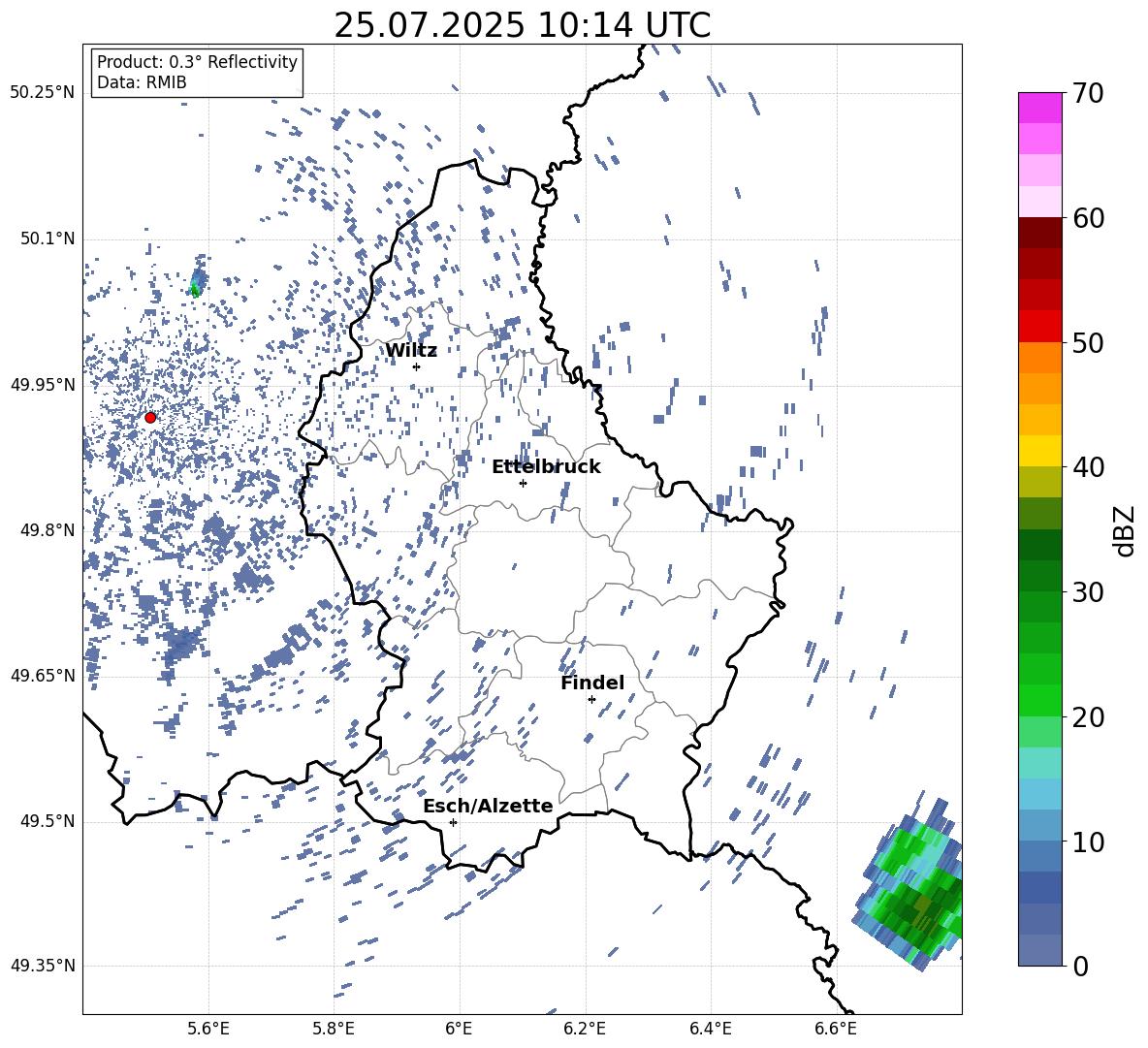Click the 49.8°N latitude label
Screen dimensions: 1148x1048
pyautogui.click(x=47, y=530)
